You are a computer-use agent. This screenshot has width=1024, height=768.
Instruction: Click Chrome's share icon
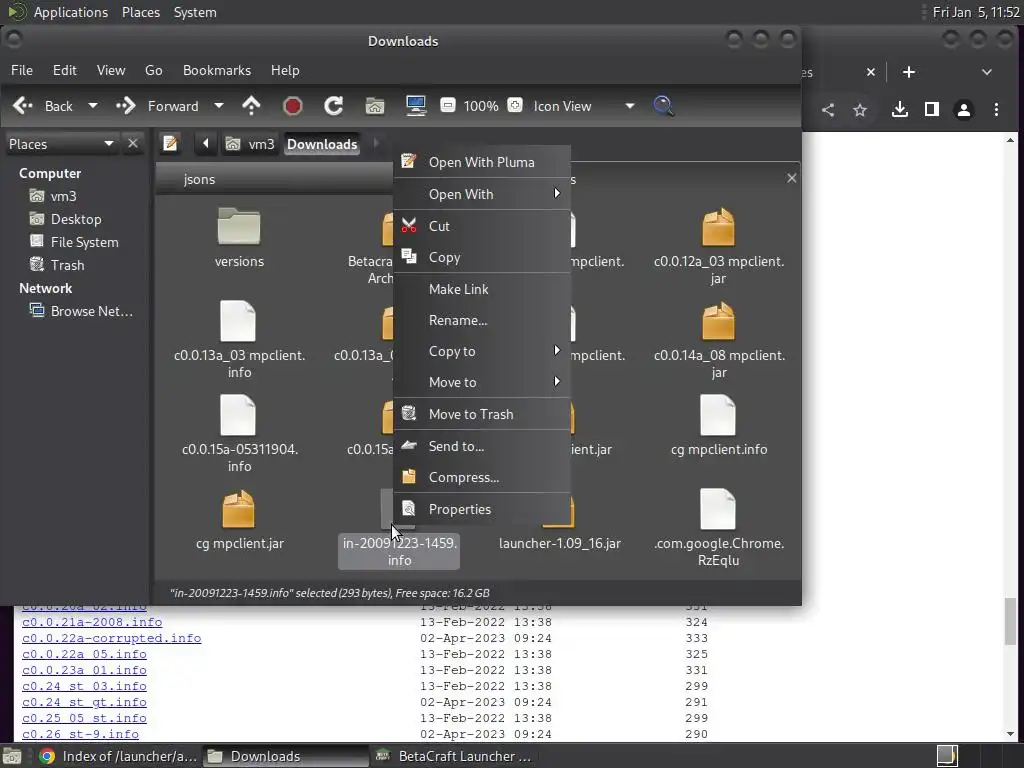tap(828, 110)
